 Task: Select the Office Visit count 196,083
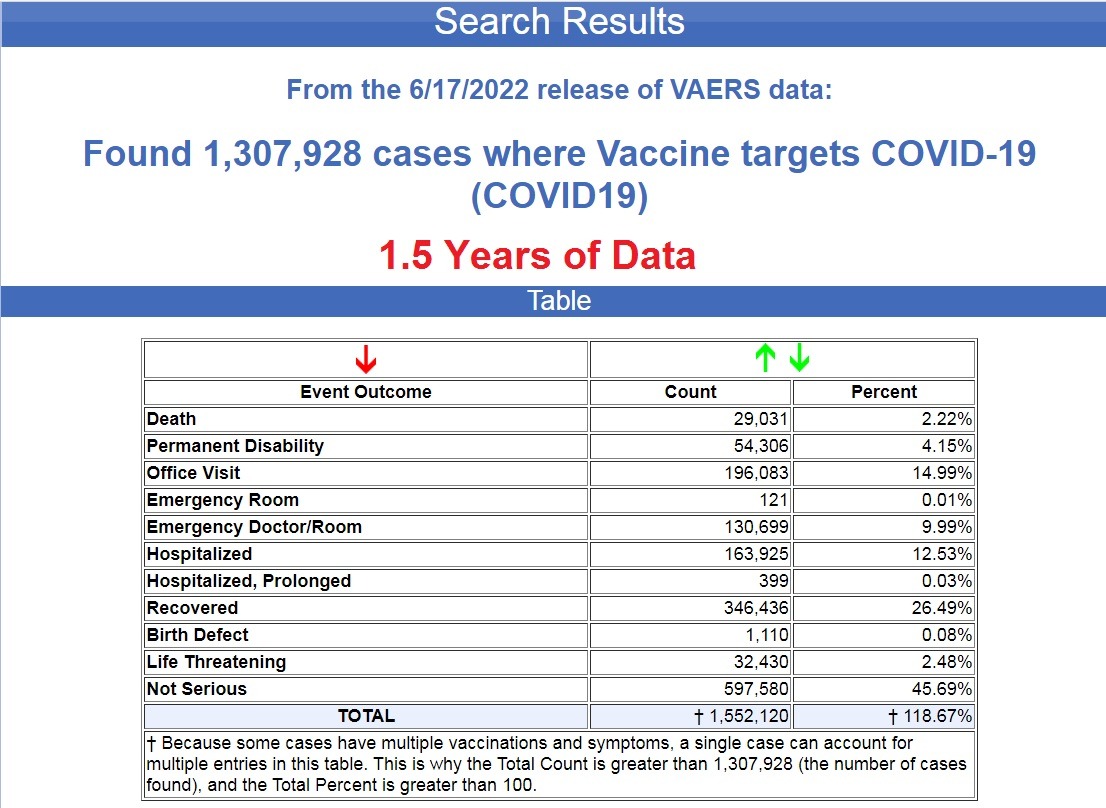pos(757,473)
